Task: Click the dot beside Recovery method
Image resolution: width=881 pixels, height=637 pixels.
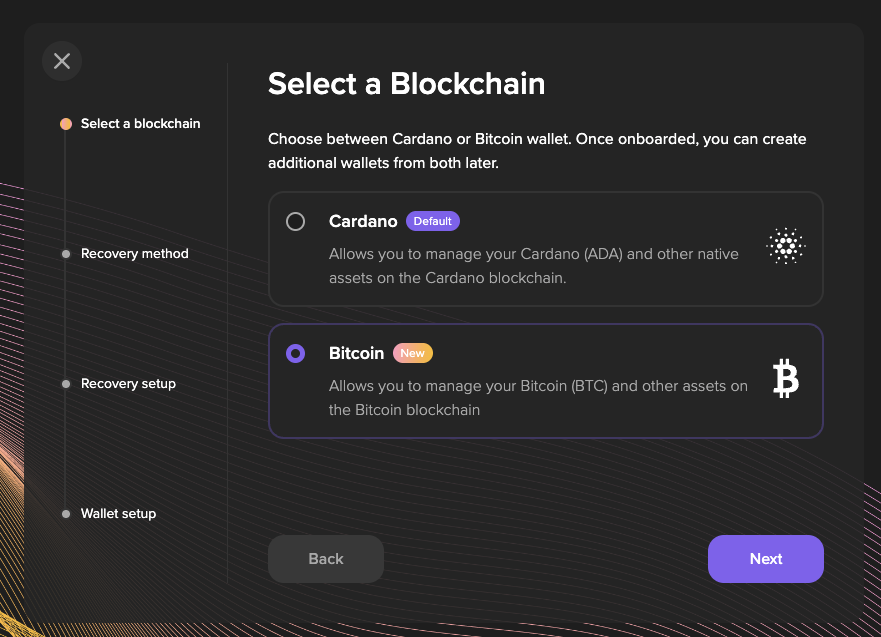Action: point(66,254)
